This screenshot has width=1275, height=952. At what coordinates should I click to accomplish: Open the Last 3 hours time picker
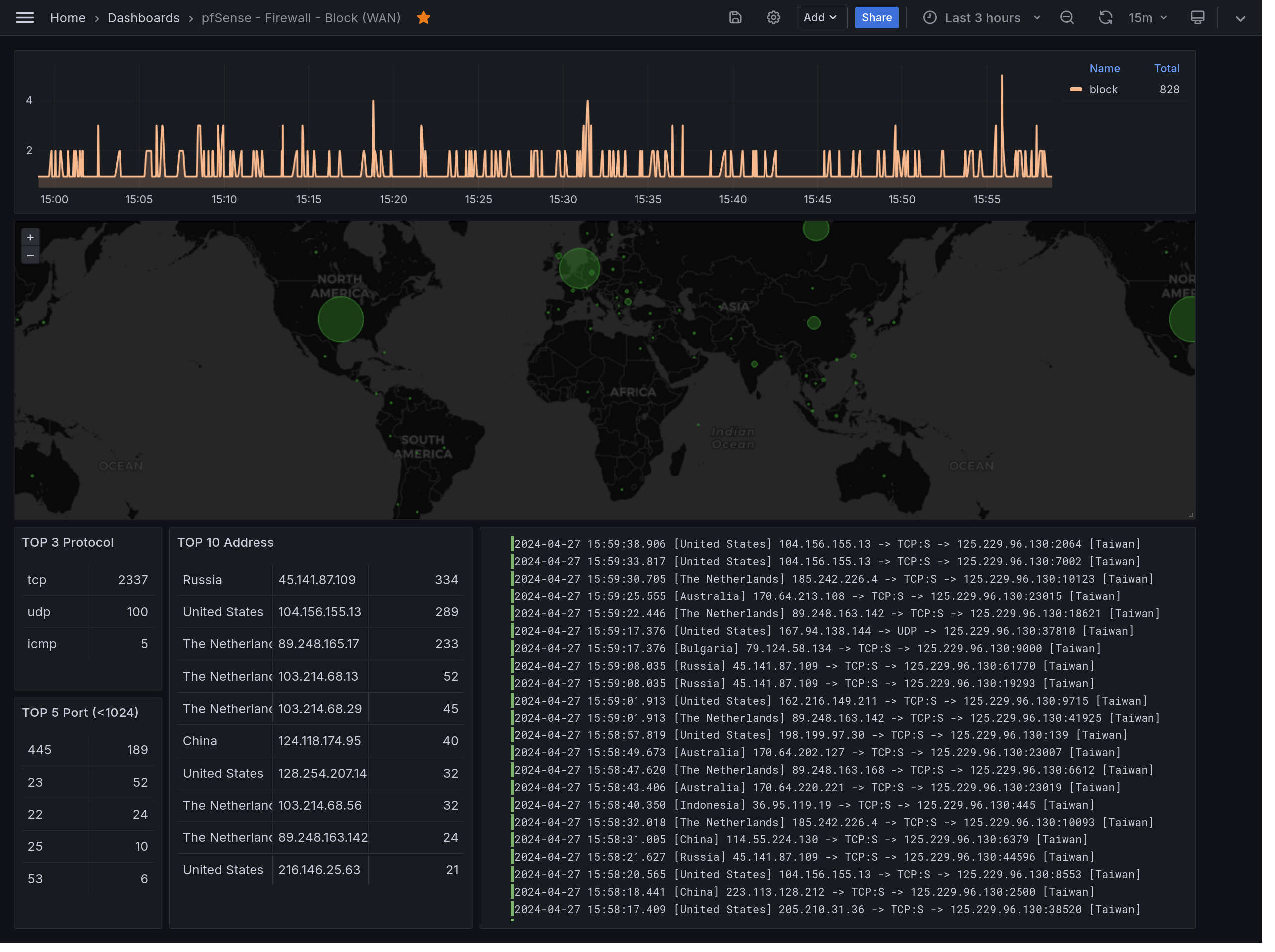(x=983, y=18)
